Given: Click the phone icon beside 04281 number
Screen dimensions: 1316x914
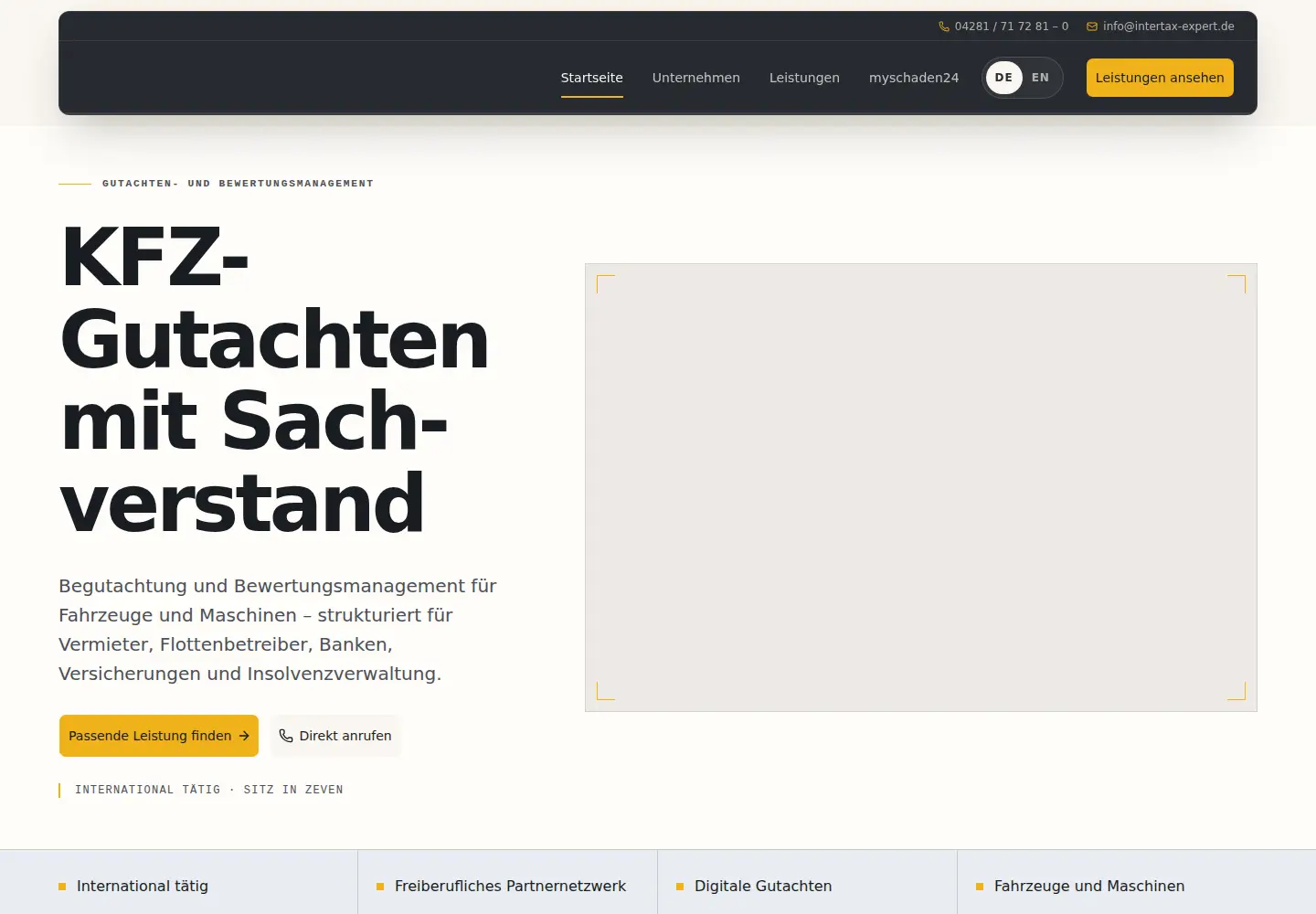Looking at the screenshot, I should [x=944, y=27].
